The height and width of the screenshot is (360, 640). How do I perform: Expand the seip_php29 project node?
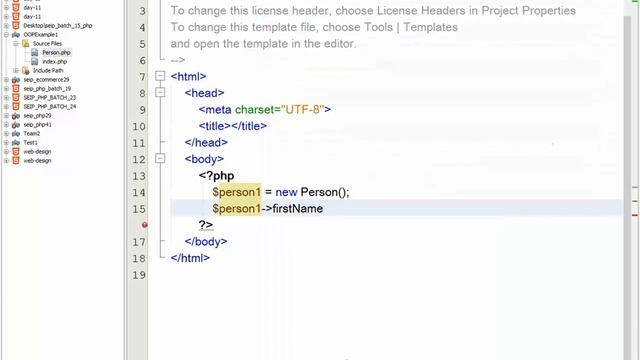click(x=7, y=116)
